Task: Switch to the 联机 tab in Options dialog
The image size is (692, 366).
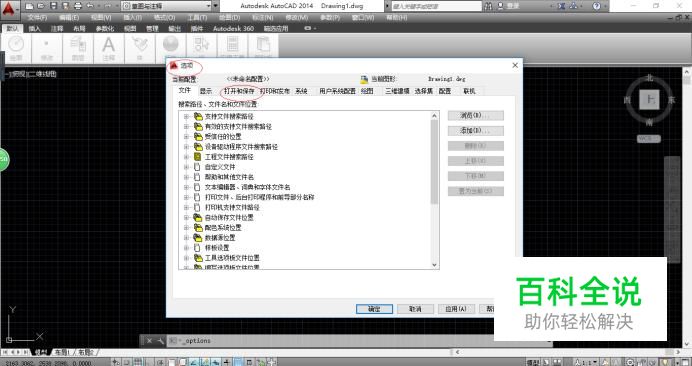Action: [x=469, y=91]
